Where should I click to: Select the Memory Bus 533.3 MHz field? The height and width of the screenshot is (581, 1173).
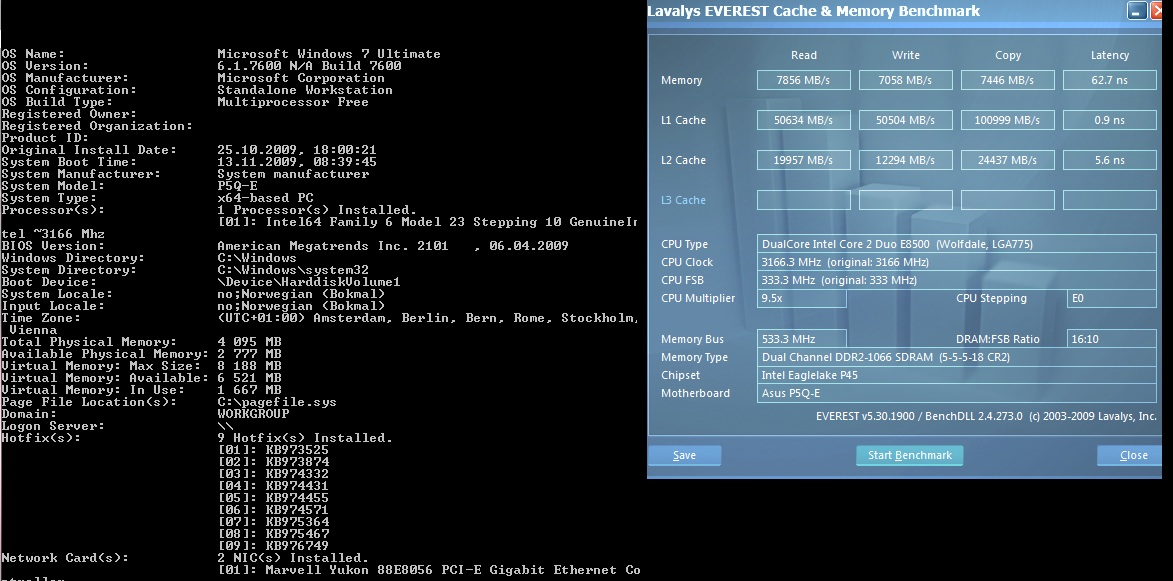pos(801,339)
